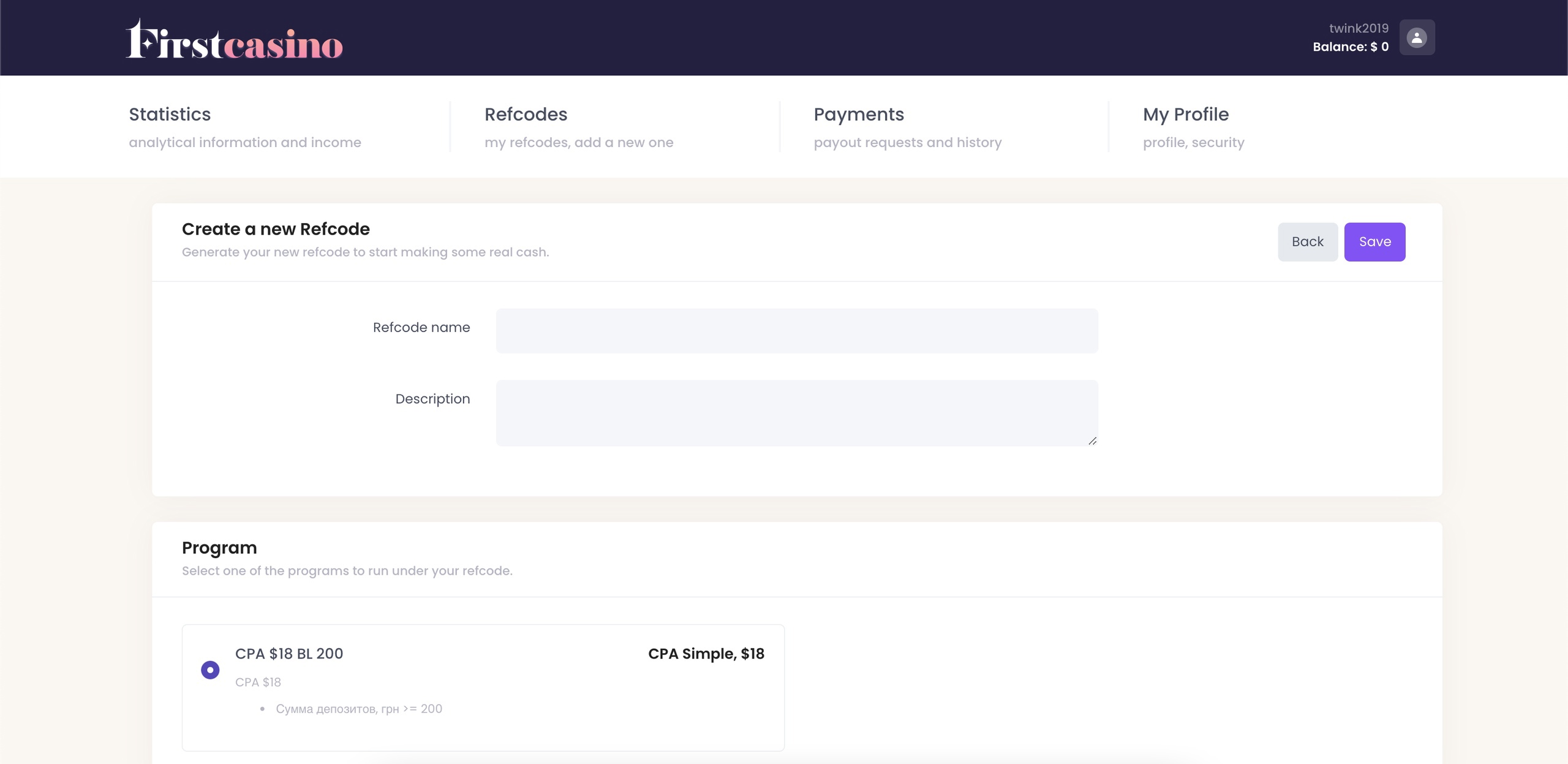The image size is (1568, 764).
Task: Open the My Profile tab
Action: pos(1185,115)
